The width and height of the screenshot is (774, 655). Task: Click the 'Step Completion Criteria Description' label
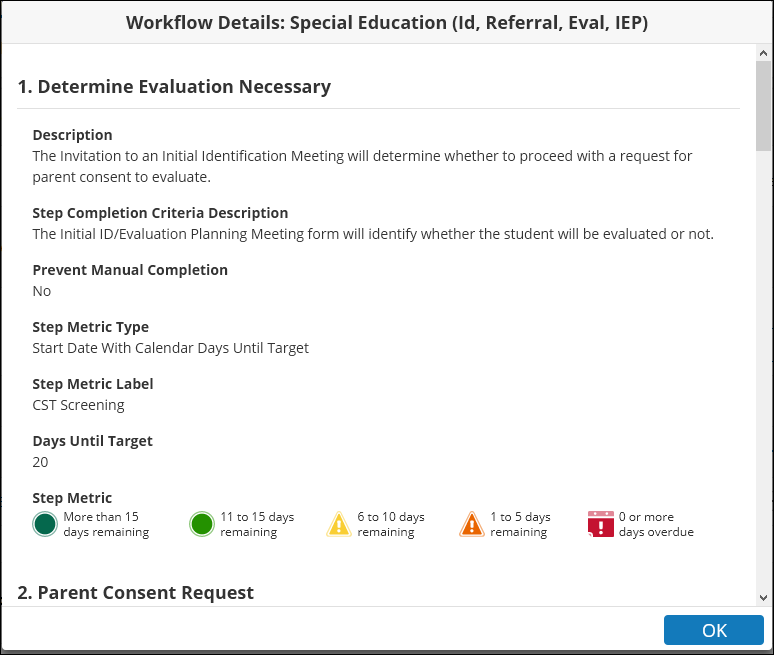click(160, 213)
